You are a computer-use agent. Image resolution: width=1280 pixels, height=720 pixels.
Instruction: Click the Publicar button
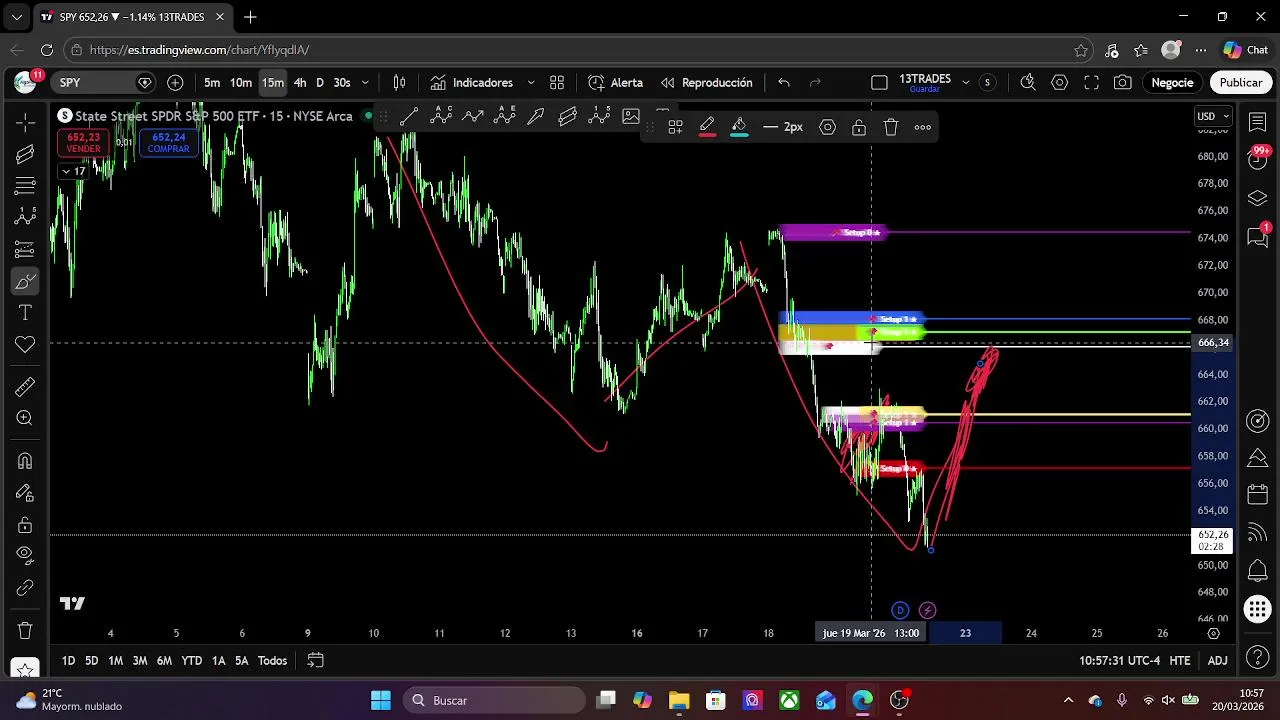point(1241,83)
